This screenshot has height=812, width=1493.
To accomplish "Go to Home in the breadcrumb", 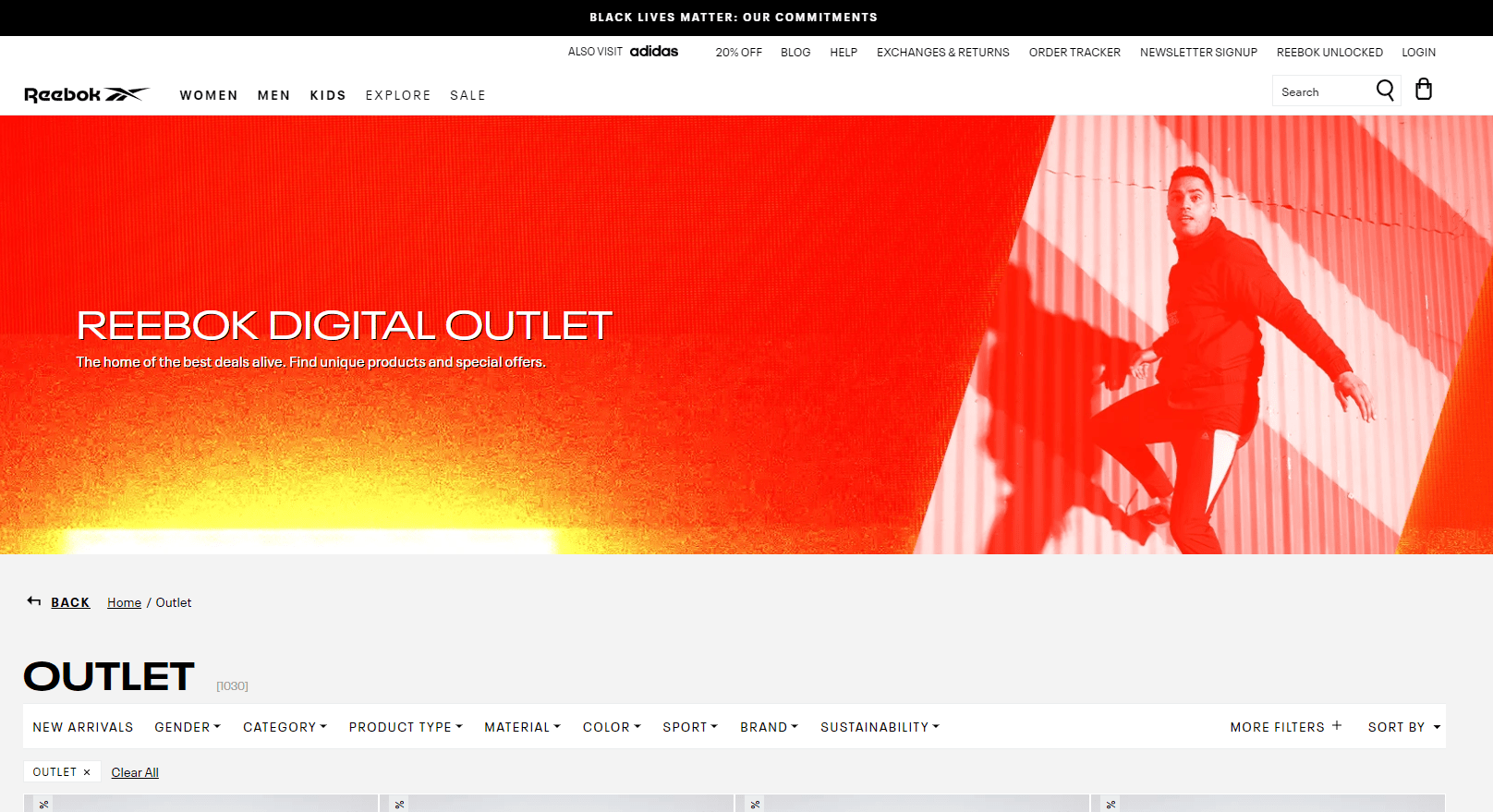I will tap(124, 602).
